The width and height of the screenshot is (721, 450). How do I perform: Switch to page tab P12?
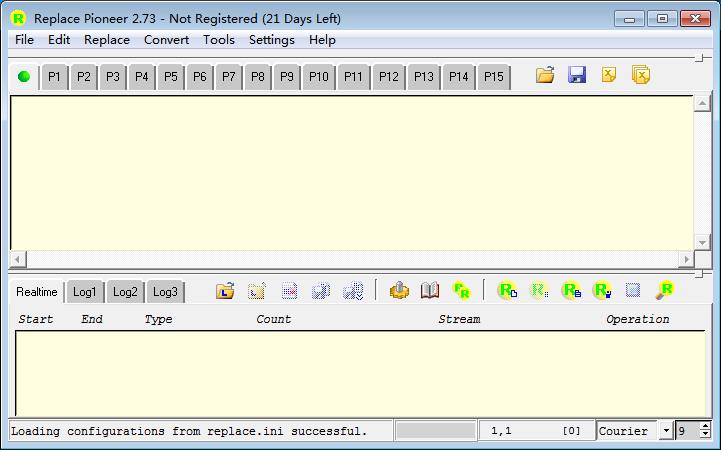coord(389,77)
